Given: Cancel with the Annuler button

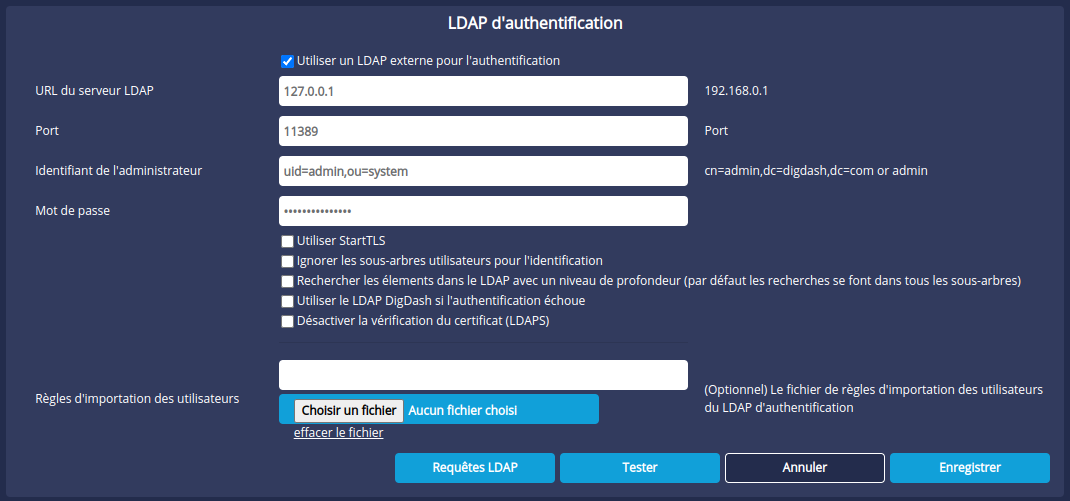Looking at the screenshot, I should 805,468.
